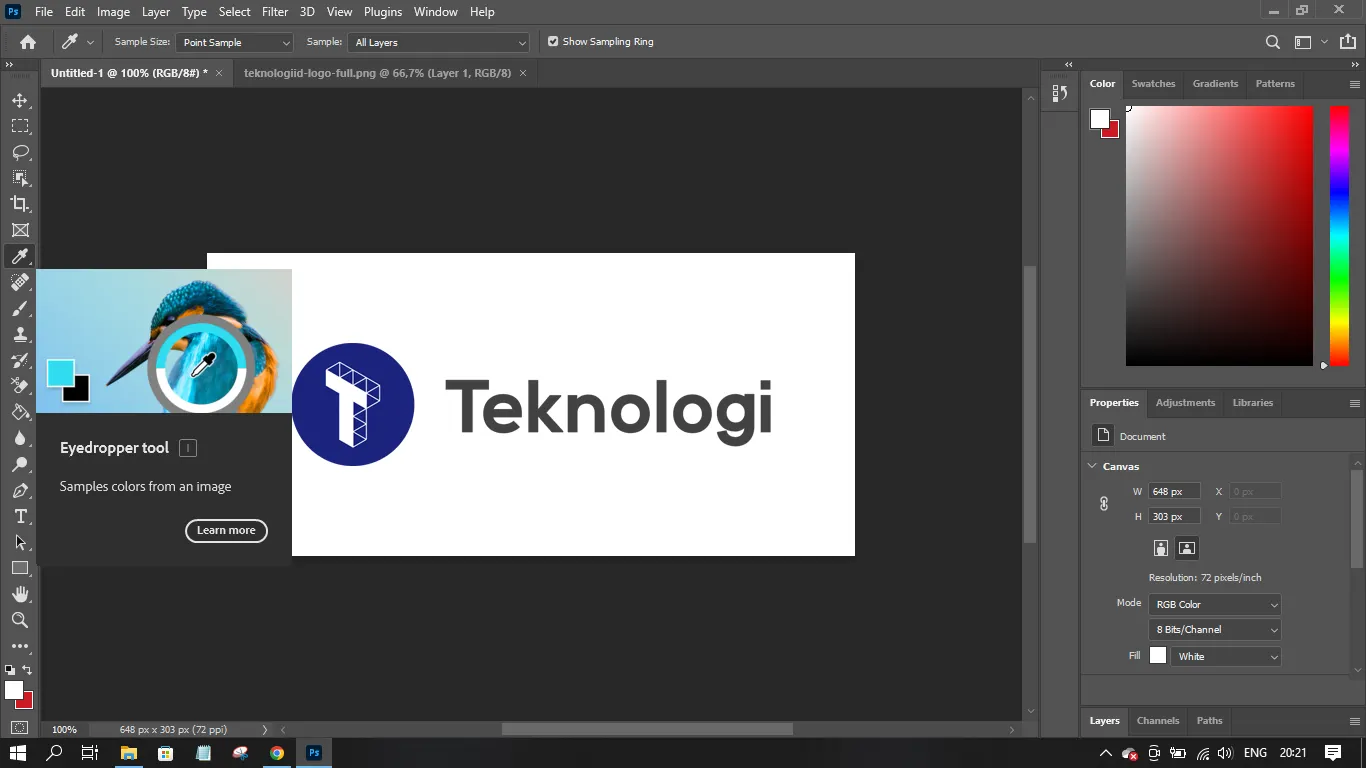
Task: Switch to the Swatches panel tab
Action: 1153,84
